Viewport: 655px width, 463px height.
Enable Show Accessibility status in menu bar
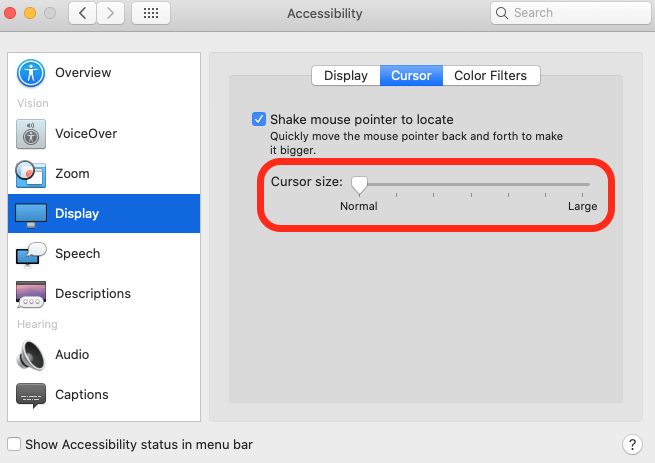[14, 444]
